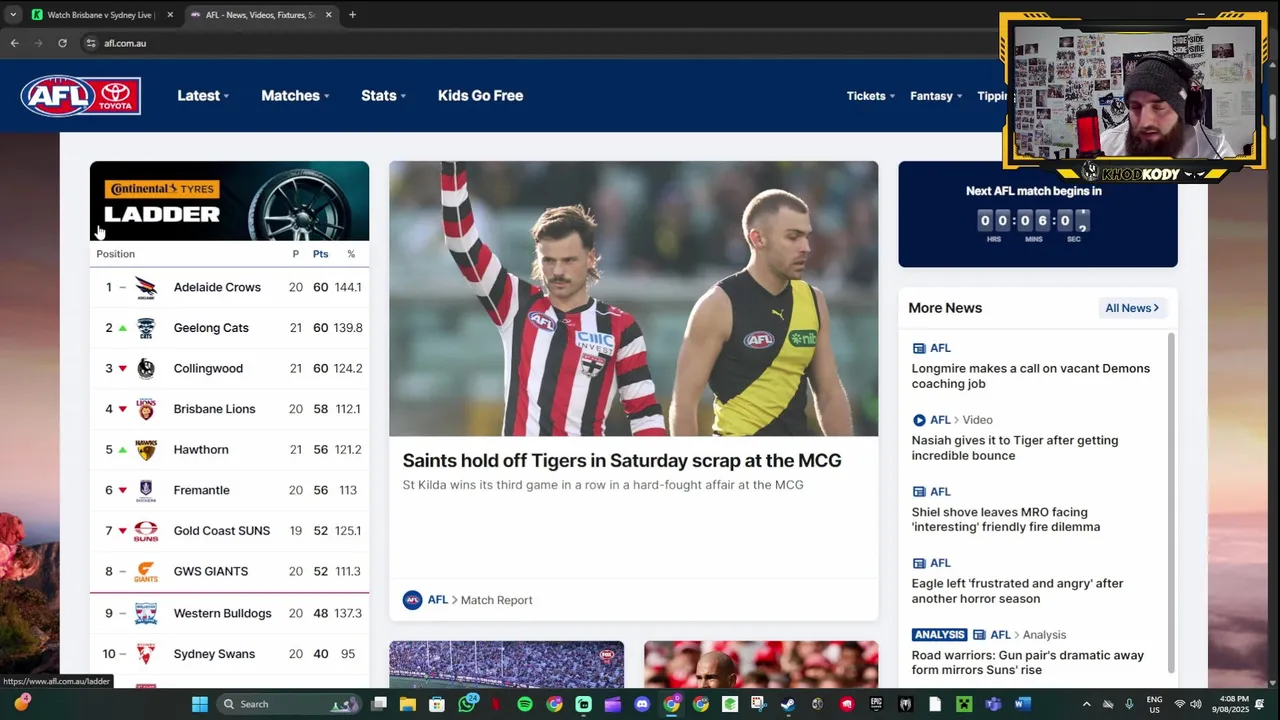Open a new browser tab with plus
The height and width of the screenshot is (720, 1280).
(352, 15)
